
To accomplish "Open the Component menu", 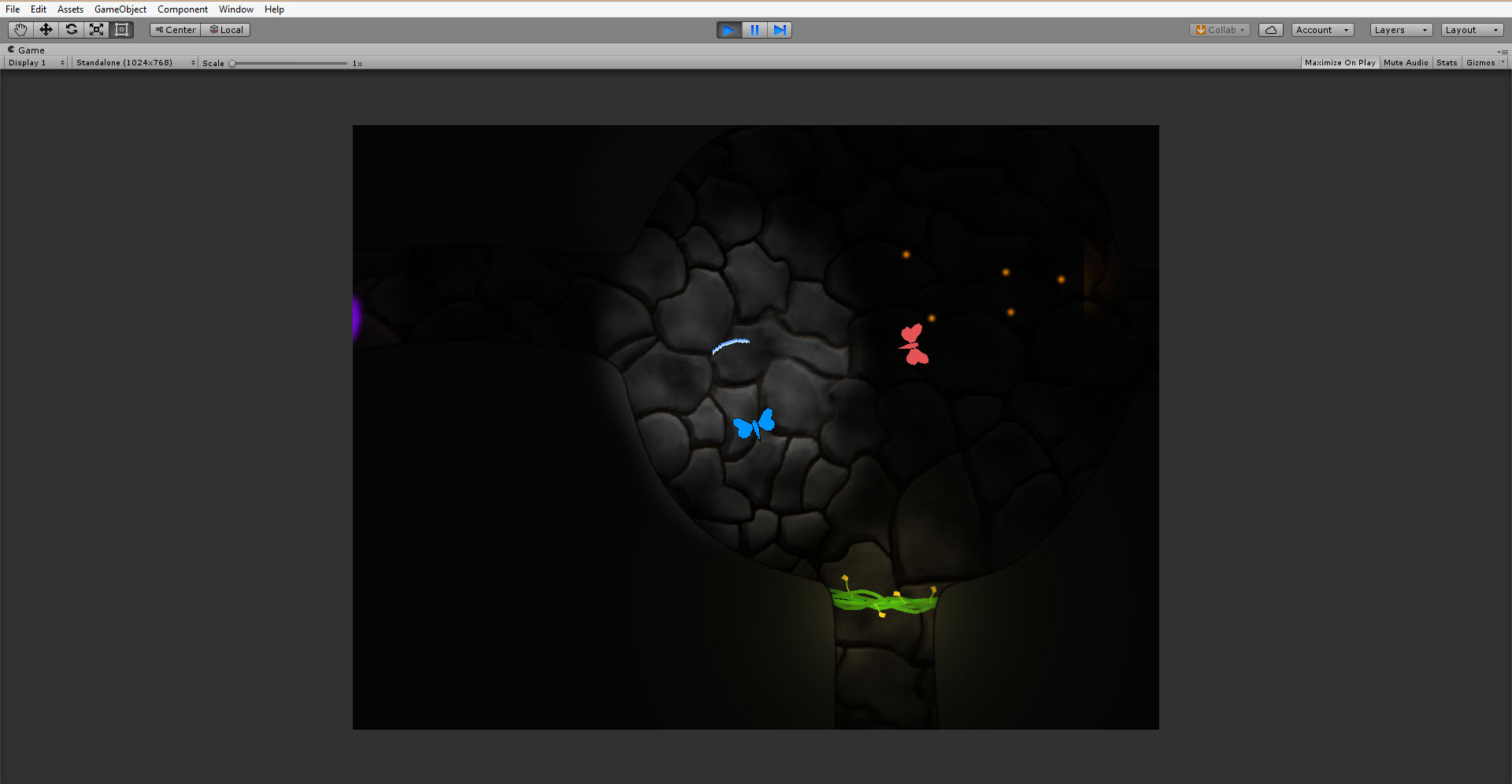I will click(x=182, y=9).
